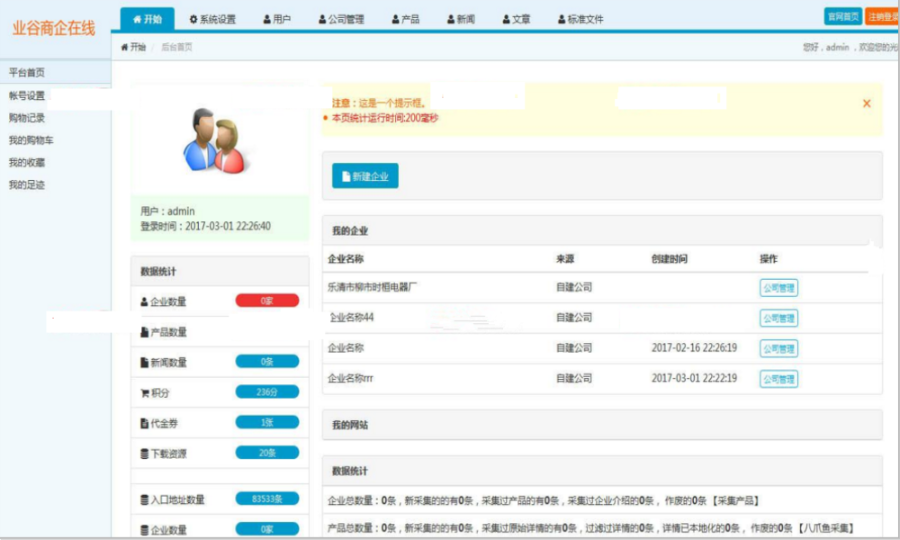The width and height of the screenshot is (900, 540).
Task: Click 公司管理 for 乐清市柳市时恒电器厂
Action: (x=779, y=288)
